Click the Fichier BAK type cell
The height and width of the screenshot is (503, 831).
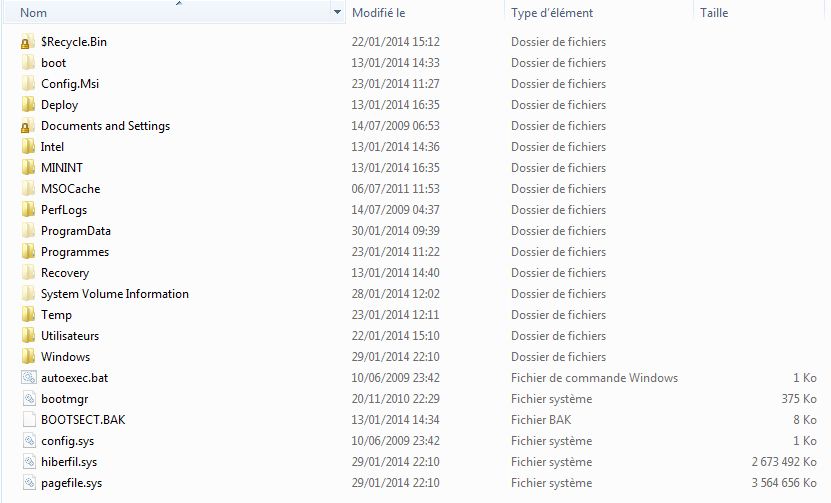pos(541,420)
